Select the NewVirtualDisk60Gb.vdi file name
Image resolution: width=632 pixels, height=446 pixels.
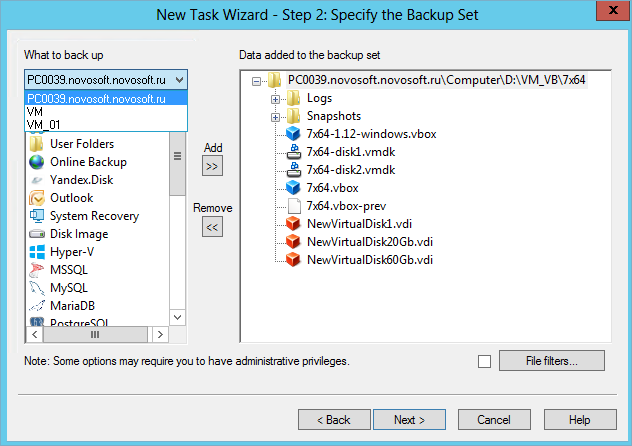(370, 260)
